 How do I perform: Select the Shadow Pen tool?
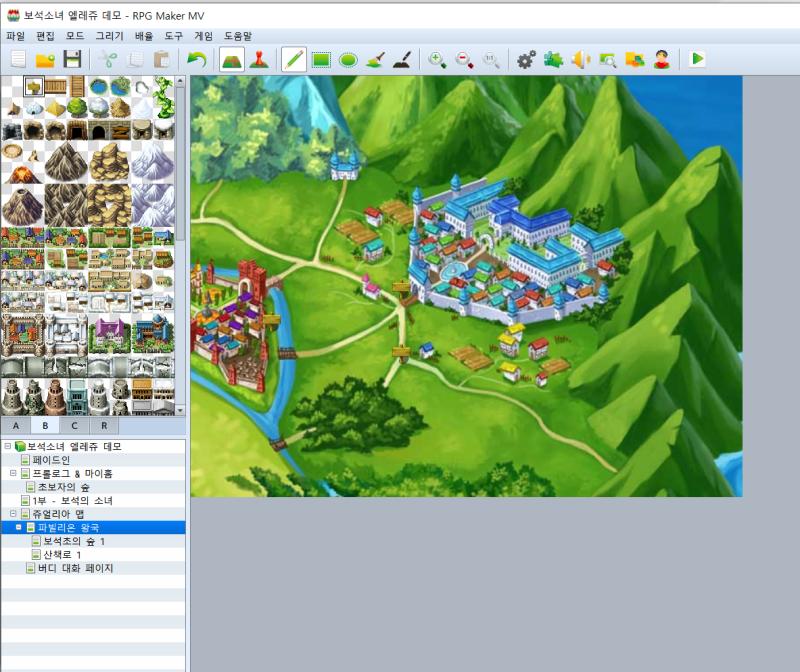pos(403,59)
